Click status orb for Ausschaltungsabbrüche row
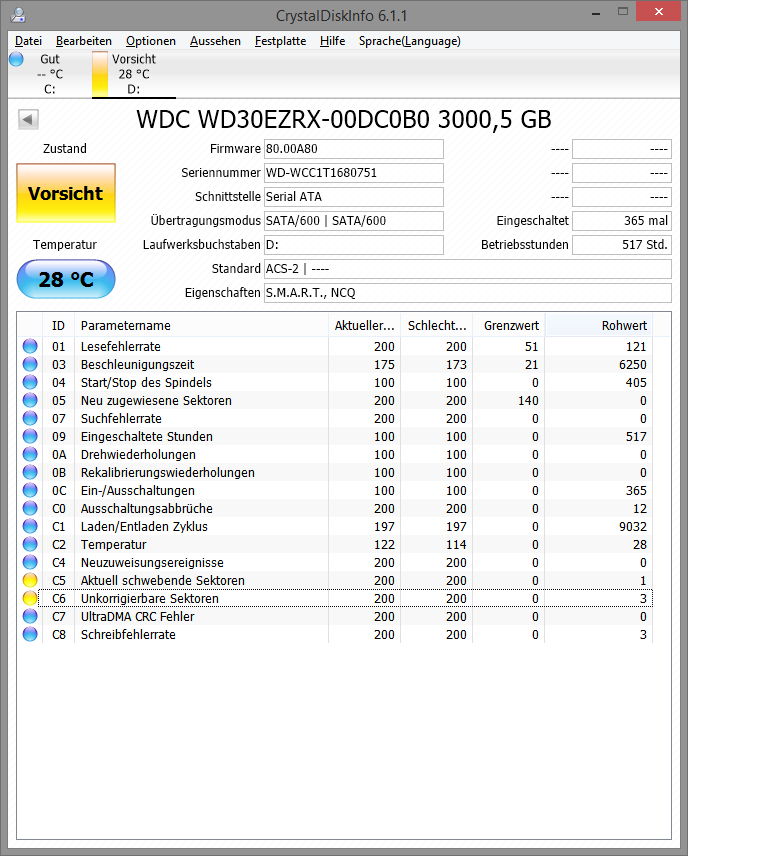Image resolution: width=758 pixels, height=856 pixels. click(x=30, y=508)
